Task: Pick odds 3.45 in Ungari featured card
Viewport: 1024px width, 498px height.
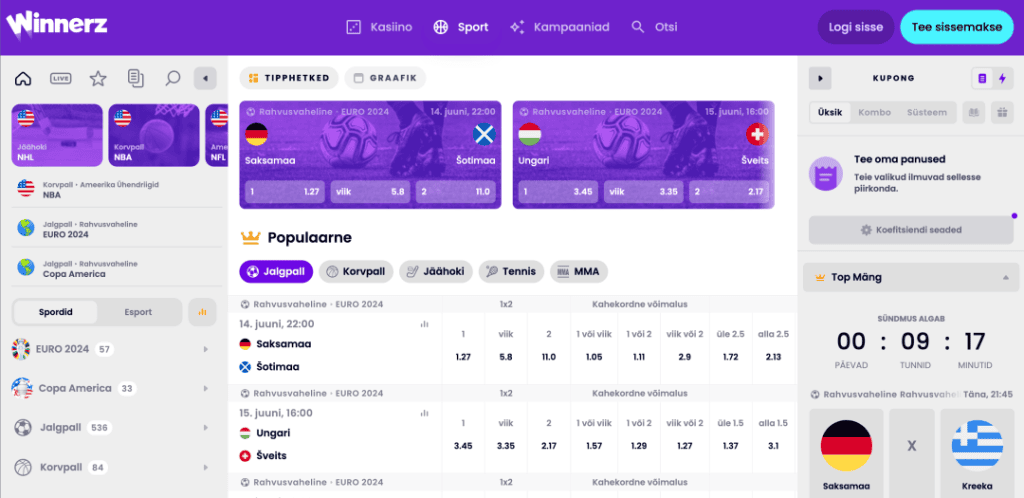Action: point(558,193)
